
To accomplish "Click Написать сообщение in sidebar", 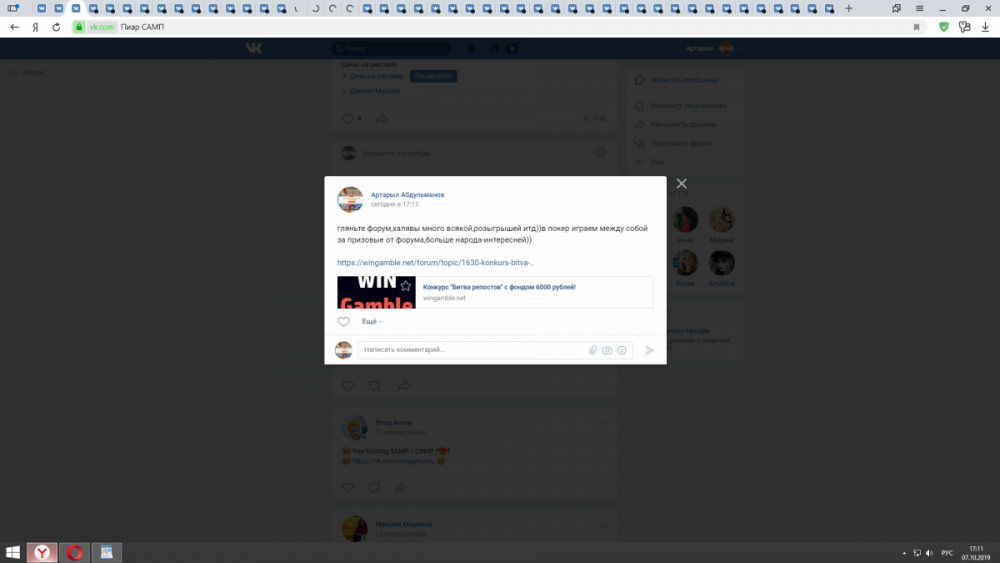I will 684,80.
